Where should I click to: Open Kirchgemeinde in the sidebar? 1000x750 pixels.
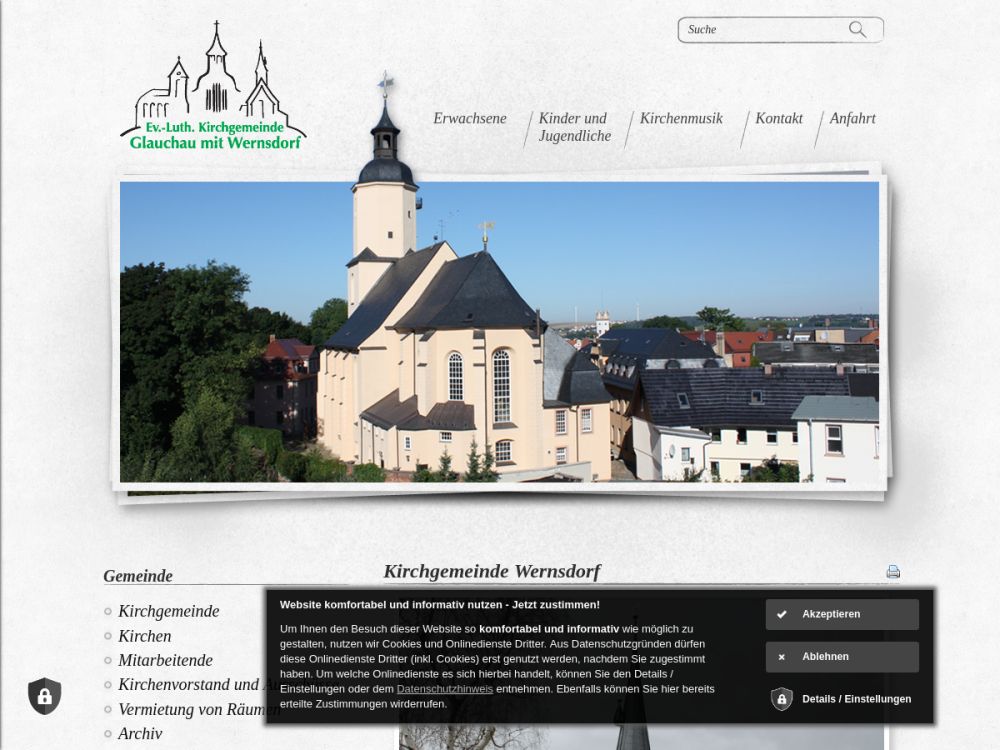(168, 612)
